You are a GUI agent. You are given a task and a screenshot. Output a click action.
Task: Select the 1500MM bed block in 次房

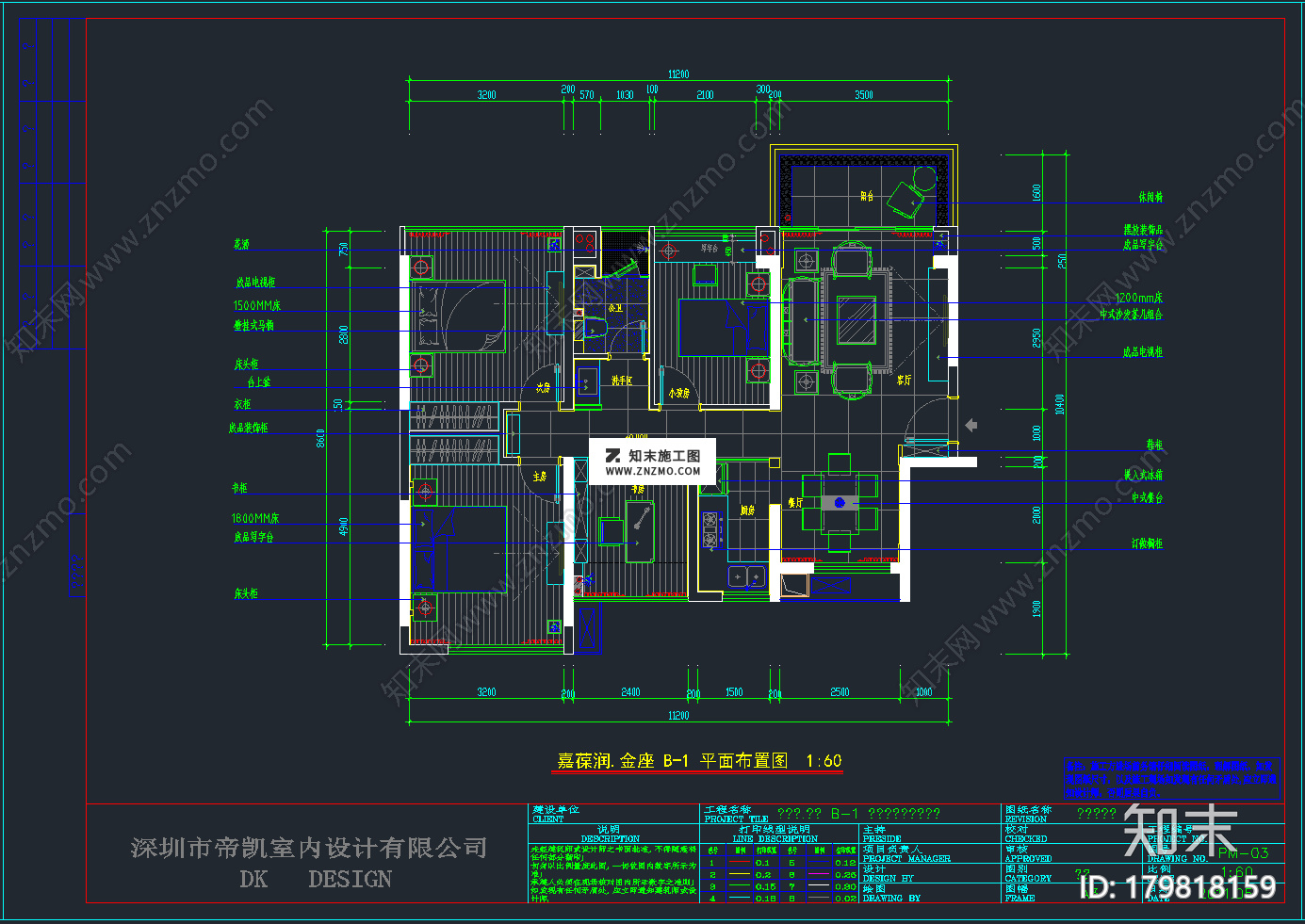458,316
